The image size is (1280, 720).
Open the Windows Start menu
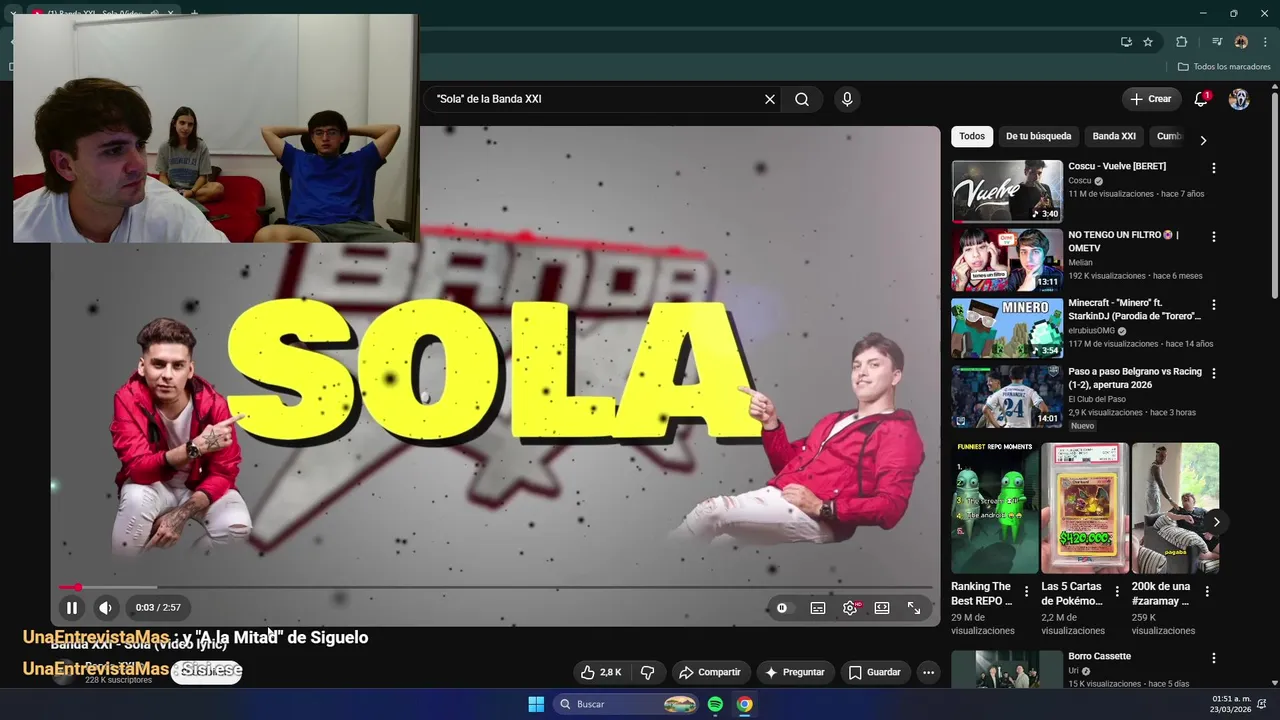[x=536, y=704]
